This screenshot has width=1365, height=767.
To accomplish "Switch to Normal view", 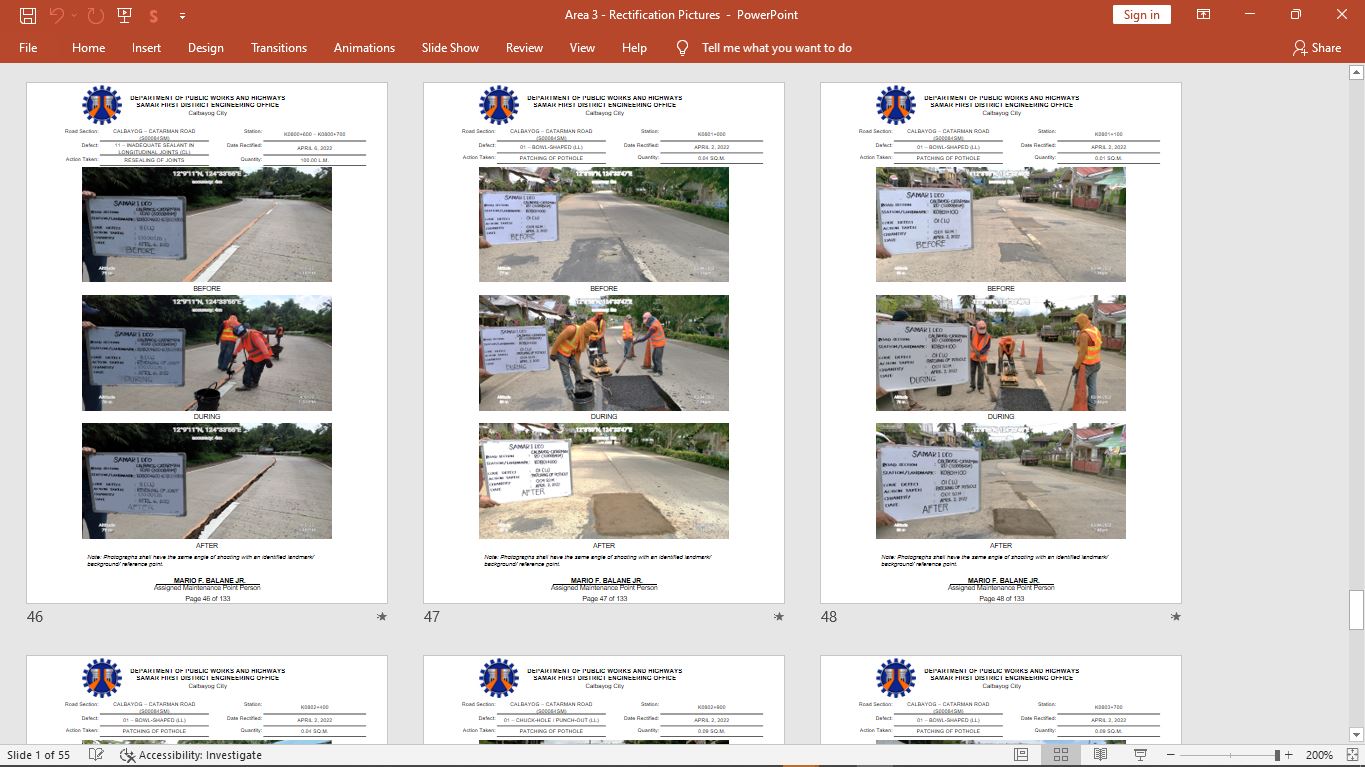I will [x=1021, y=755].
